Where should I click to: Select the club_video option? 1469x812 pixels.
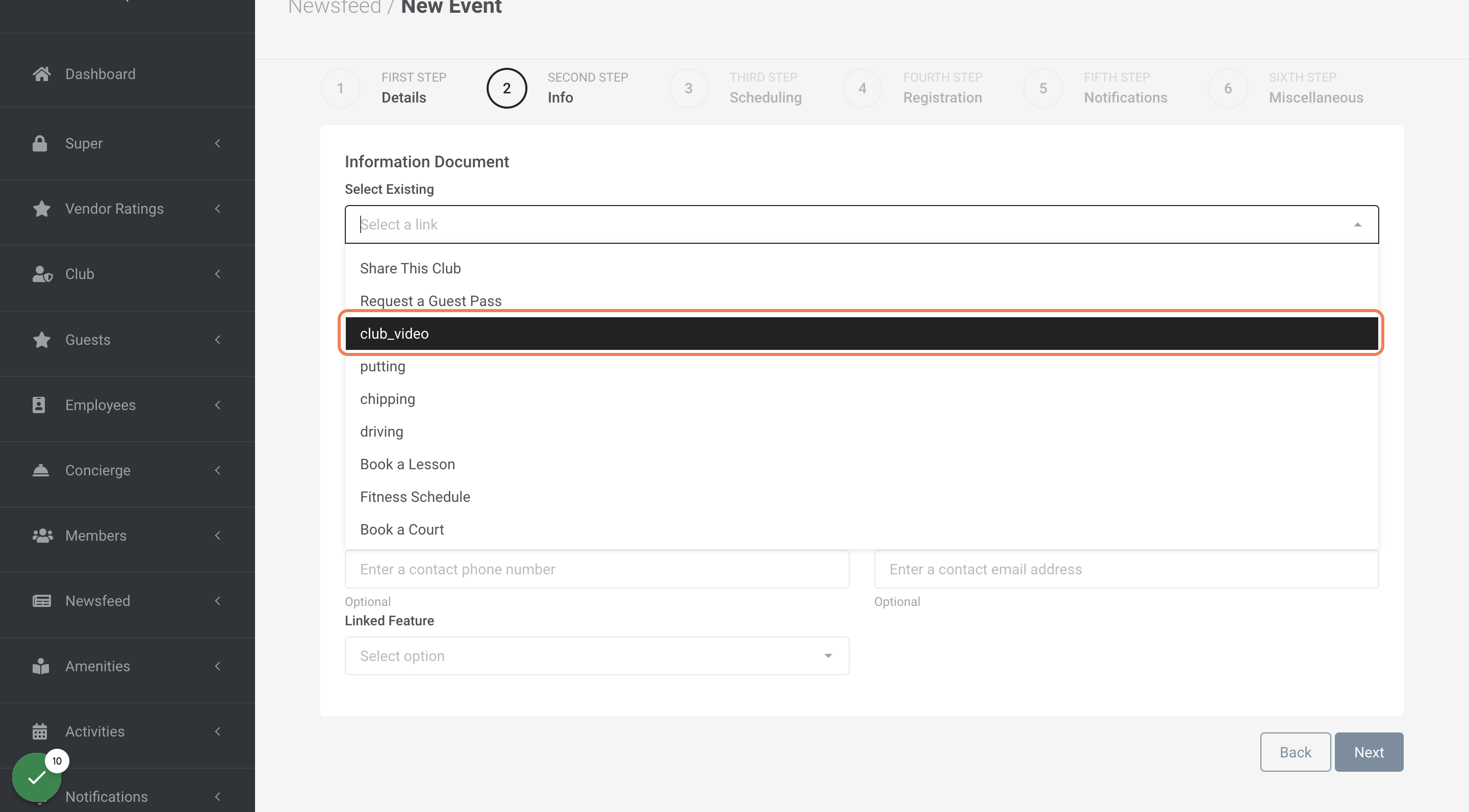(862, 334)
